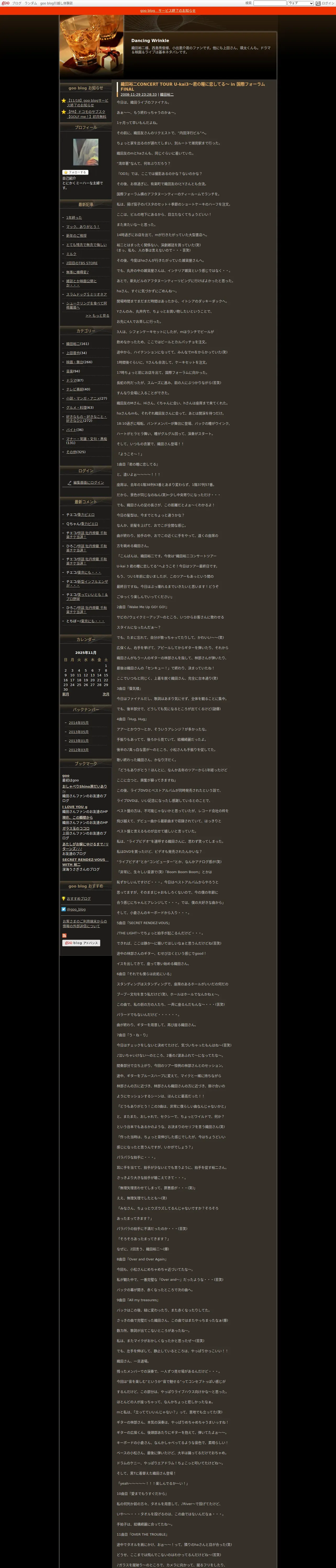Screen dimensions: 336x1568
Task: Open the goo blog サービス終了のお知らせ banner link
Action: pyautogui.click(x=168, y=11)
